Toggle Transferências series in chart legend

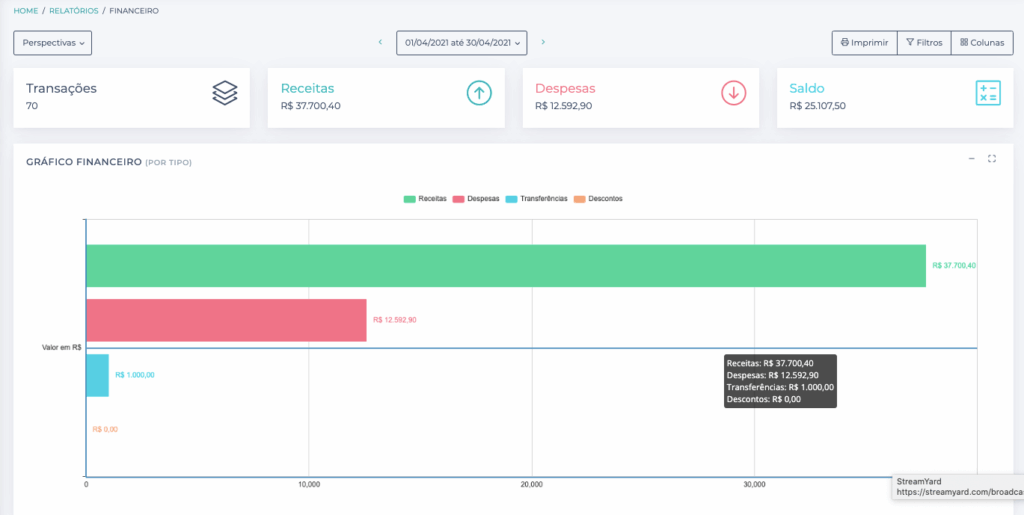click(x=537, y=199)
